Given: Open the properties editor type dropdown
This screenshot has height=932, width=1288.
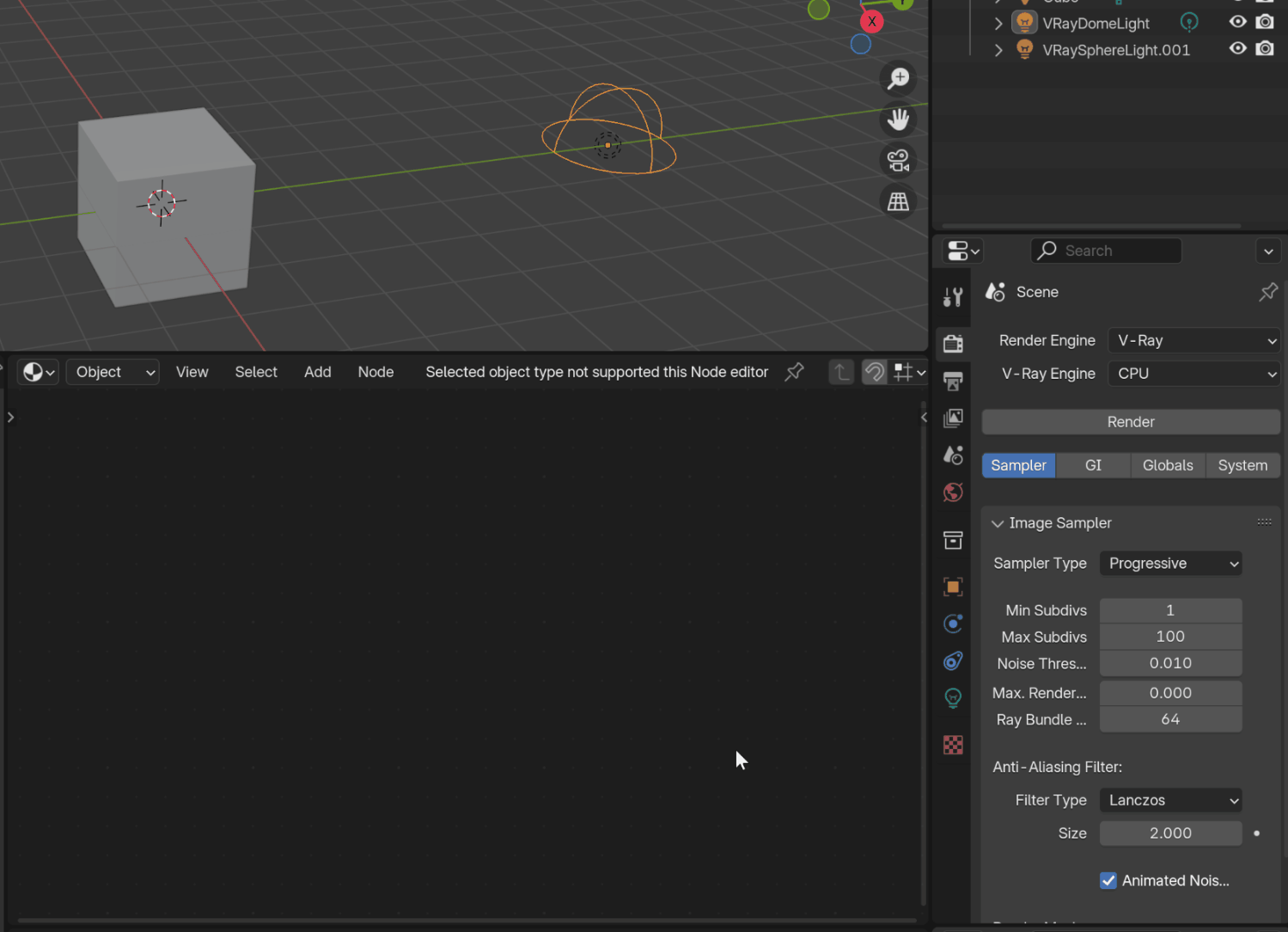Looking at the screenshot, I should [x=963, y=251].
